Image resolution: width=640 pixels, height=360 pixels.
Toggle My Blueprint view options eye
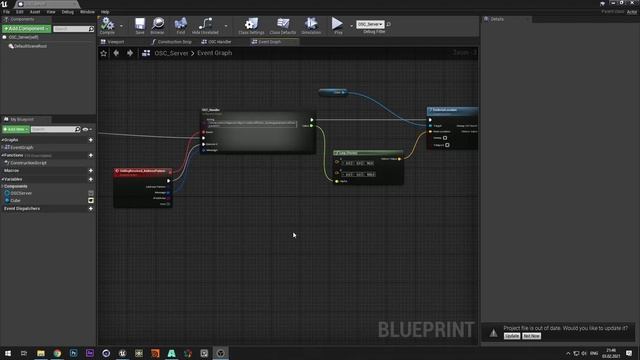click(x=85, y=129)
